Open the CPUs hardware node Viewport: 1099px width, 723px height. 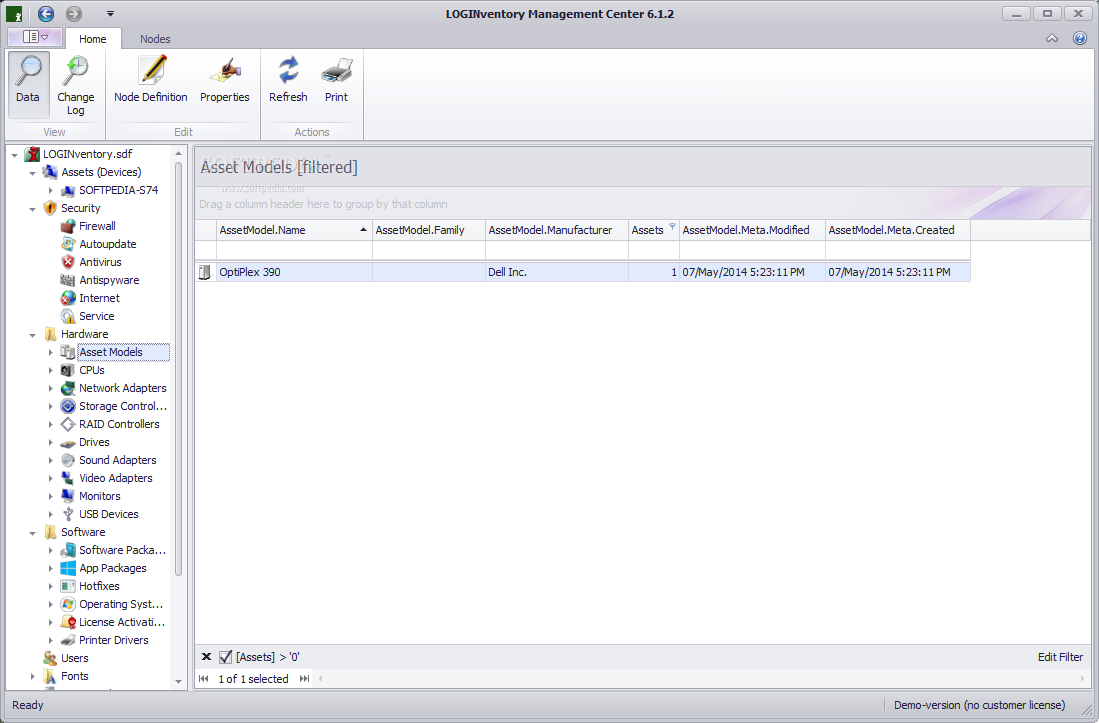point(91,370)
